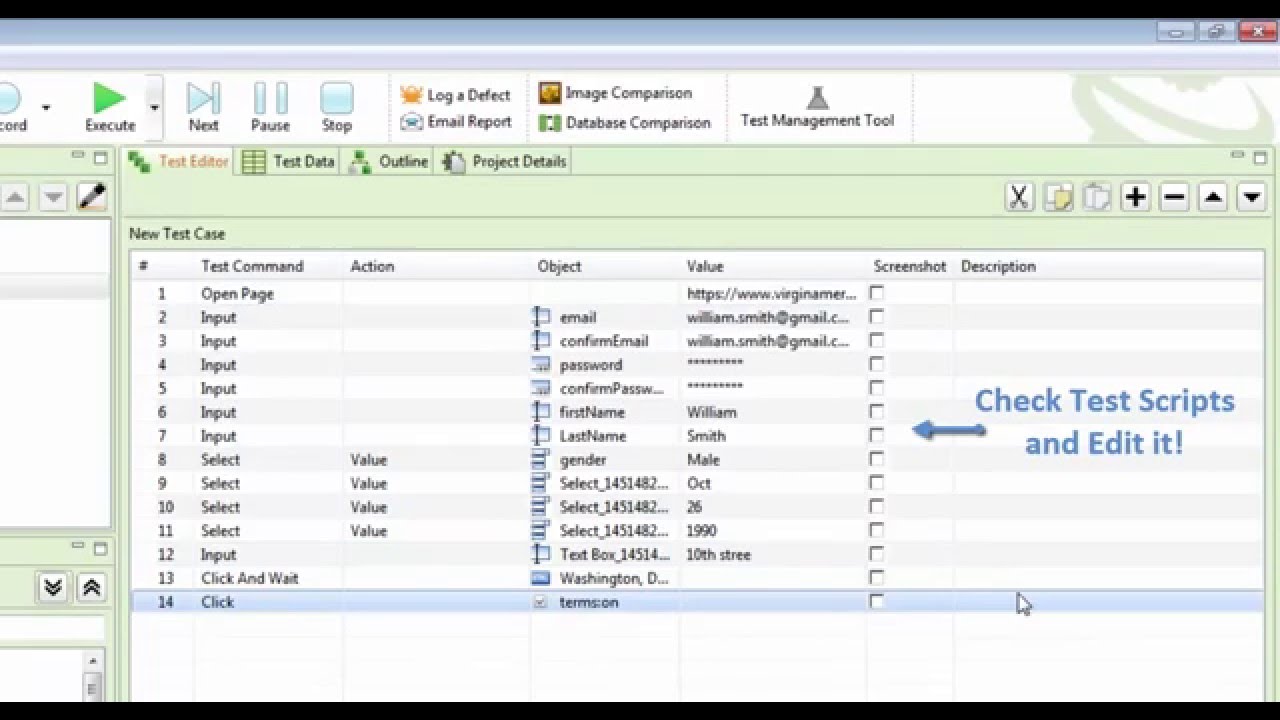Switch to the Outline tab
1280x720 pixels.
tap(390, 162)
